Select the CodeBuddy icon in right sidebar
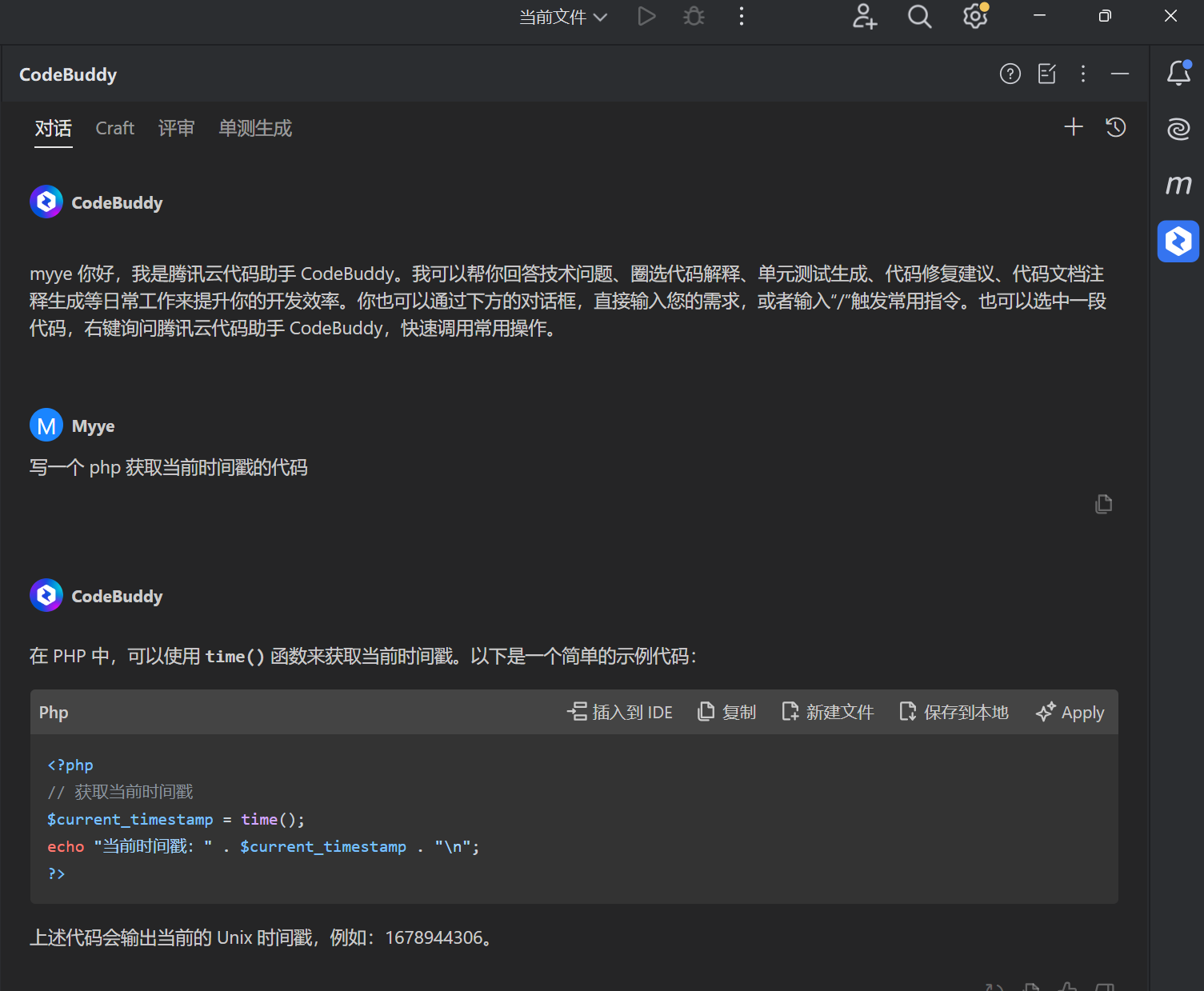The height and width of the screenshot is (991, 1204). (x=1178, y=241)
